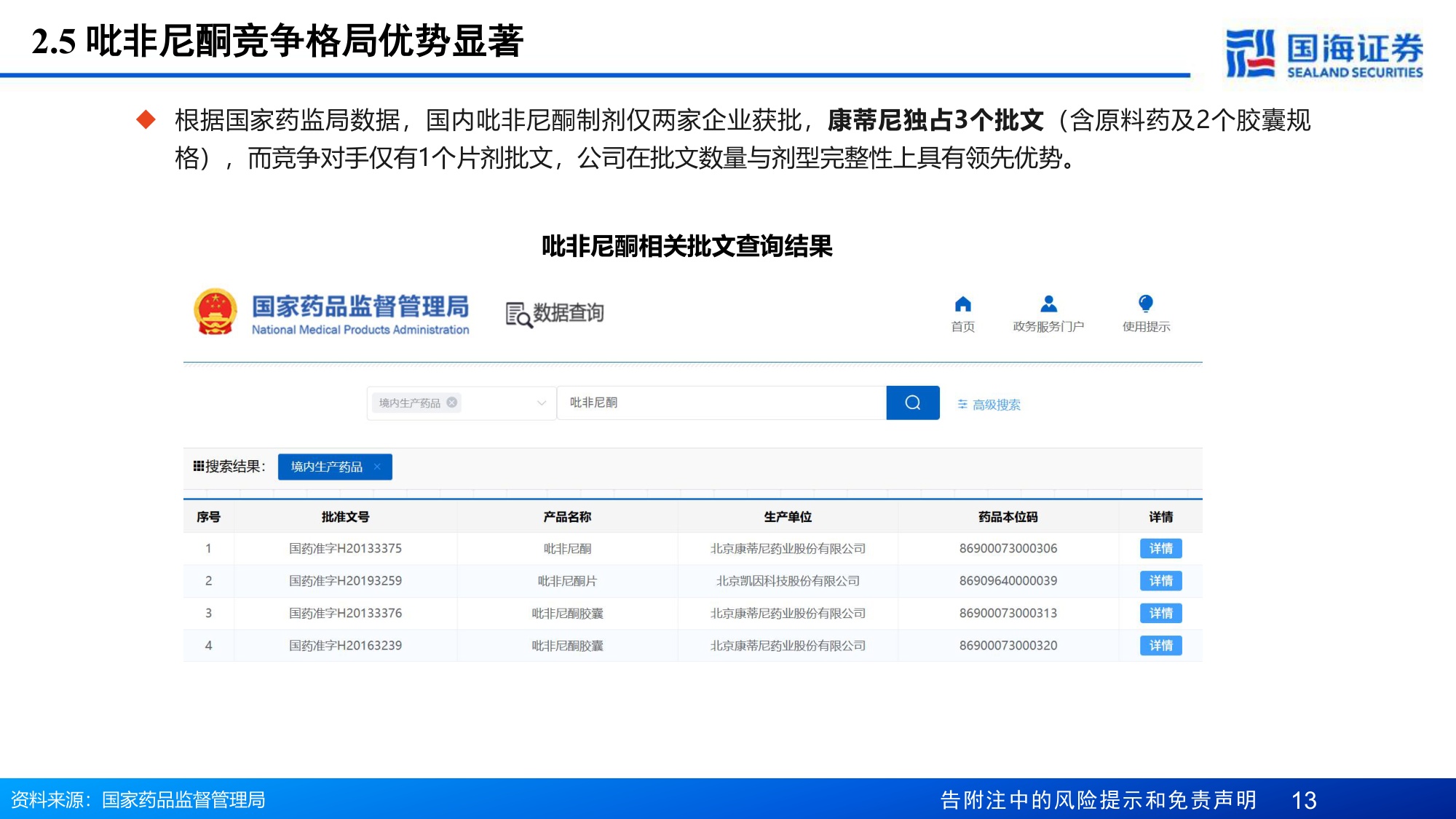The image size is (1456, 819).
Task: Open 详情 for 国药准字H20133375
Action: click(x=1160, y=548)
